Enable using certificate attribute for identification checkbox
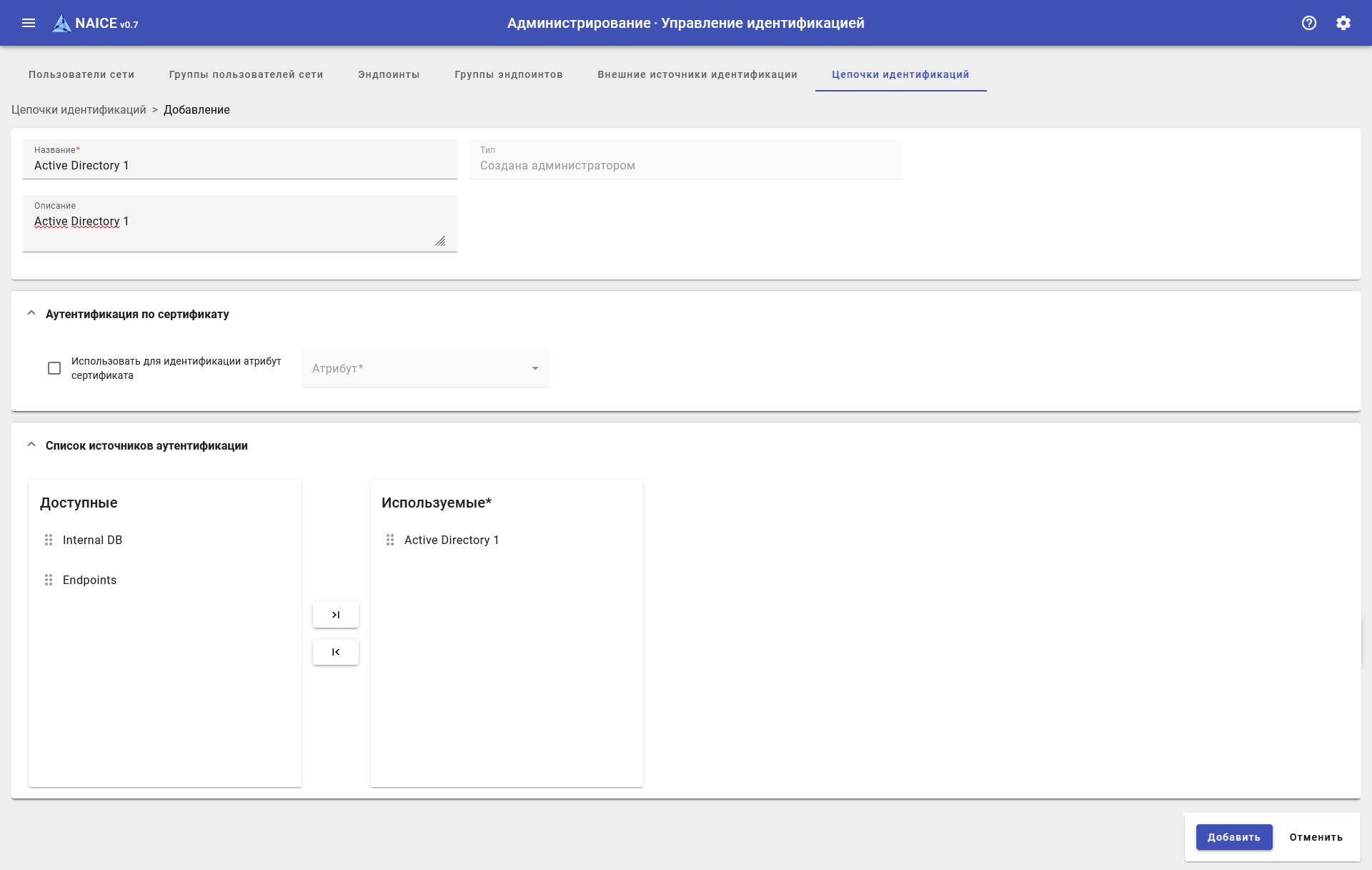Screen dimensions: 1372x870 pyautogui.click(x=54, y=368)
